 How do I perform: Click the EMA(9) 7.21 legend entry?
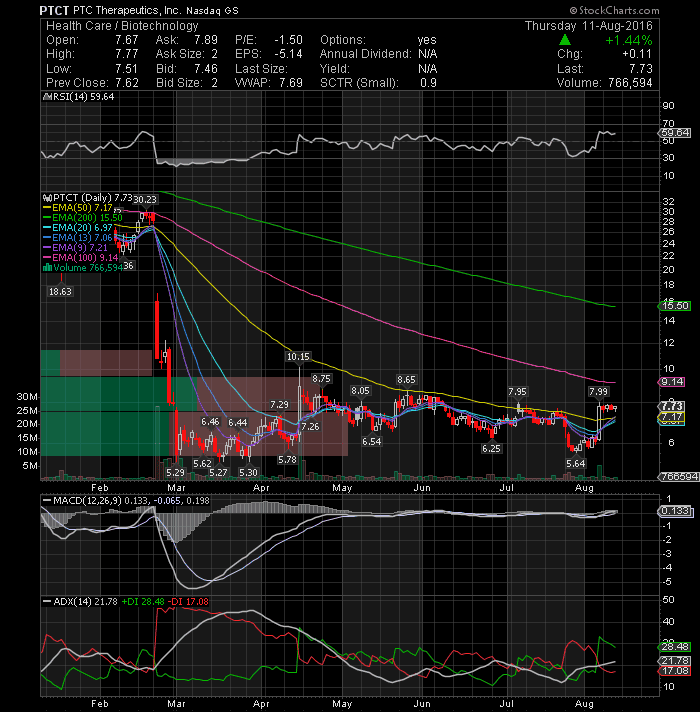(75, 247)
